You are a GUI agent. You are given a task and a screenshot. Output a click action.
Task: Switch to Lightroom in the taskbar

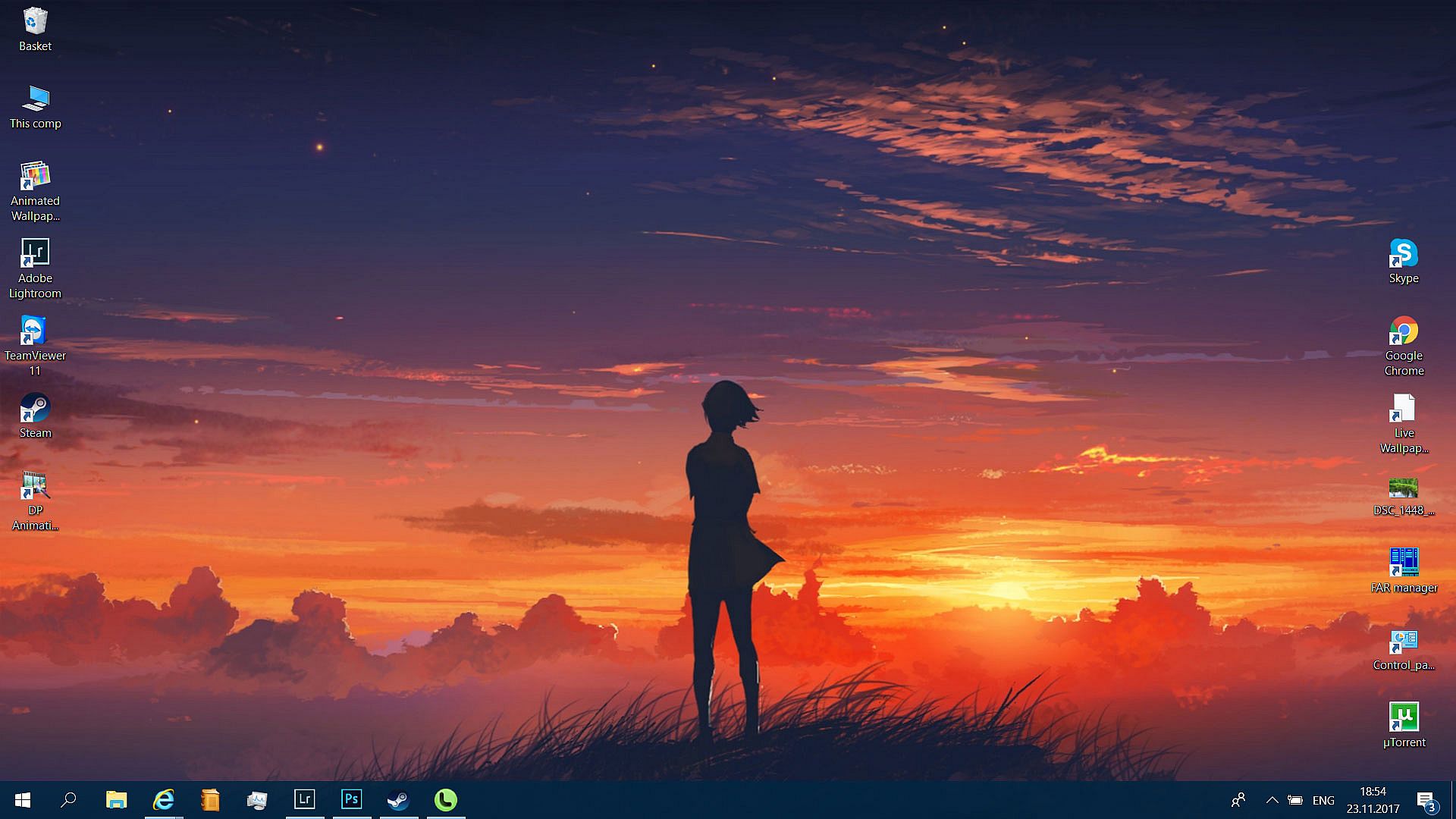click(x=304, y=799)
